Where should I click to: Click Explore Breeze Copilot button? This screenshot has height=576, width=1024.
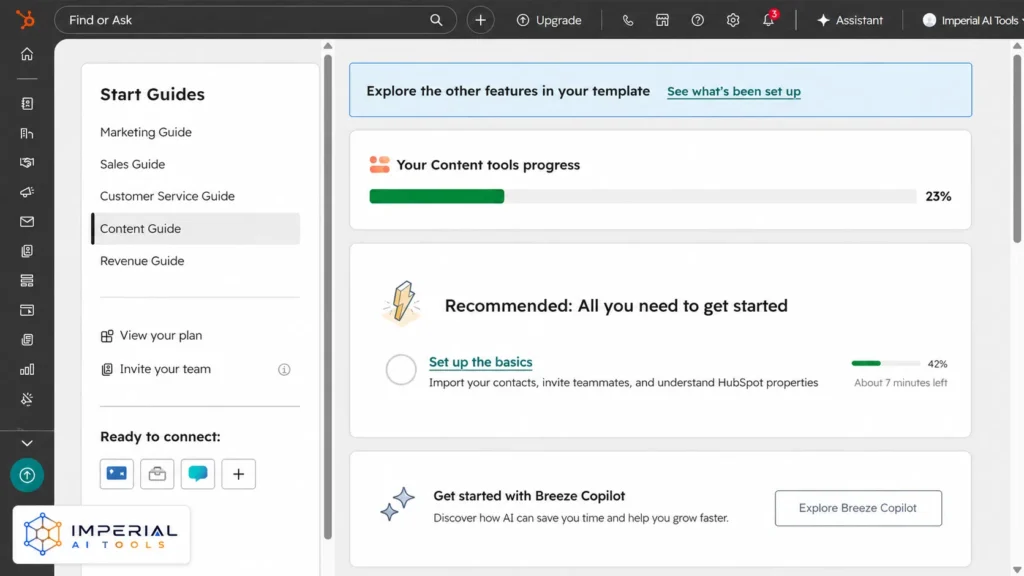[858, 508]
